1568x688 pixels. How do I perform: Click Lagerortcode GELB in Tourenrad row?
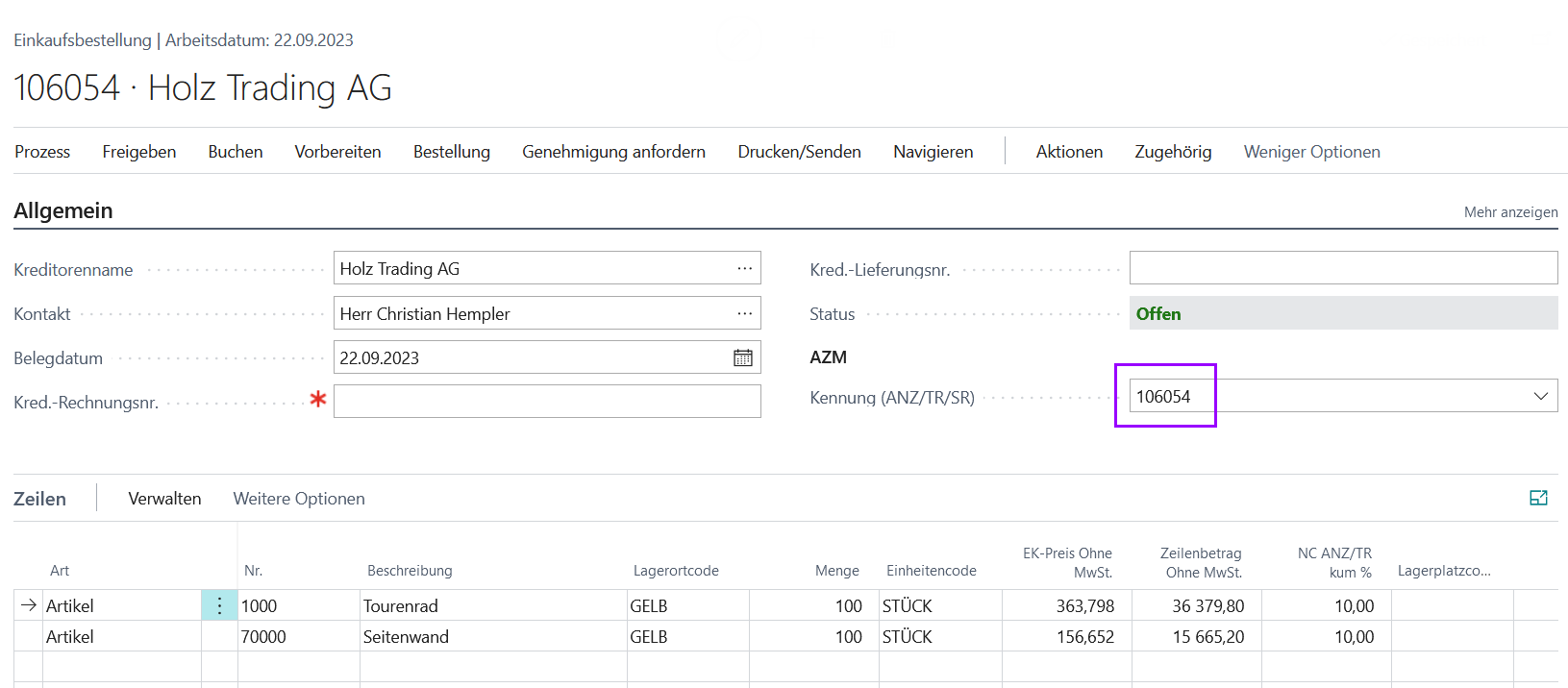pyautogui.click(x=687, y=605)
